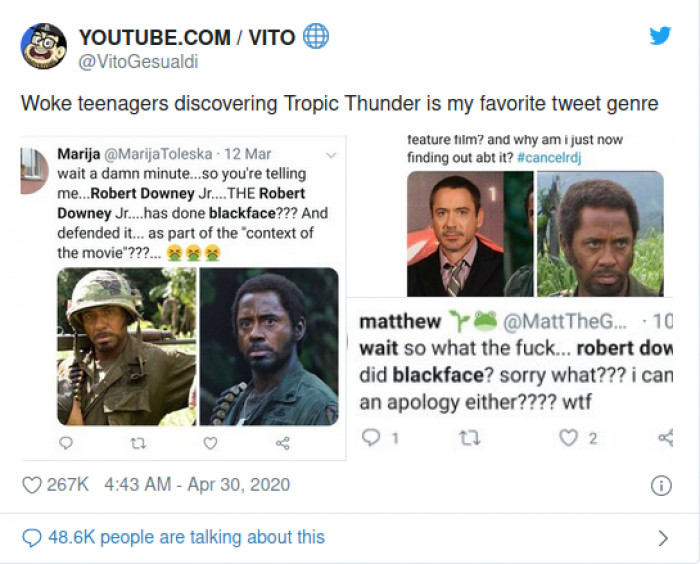The image size is (700, 564).
Task: Click the retweet icon under matthew's tweet
Action: (x=470, y=438)
